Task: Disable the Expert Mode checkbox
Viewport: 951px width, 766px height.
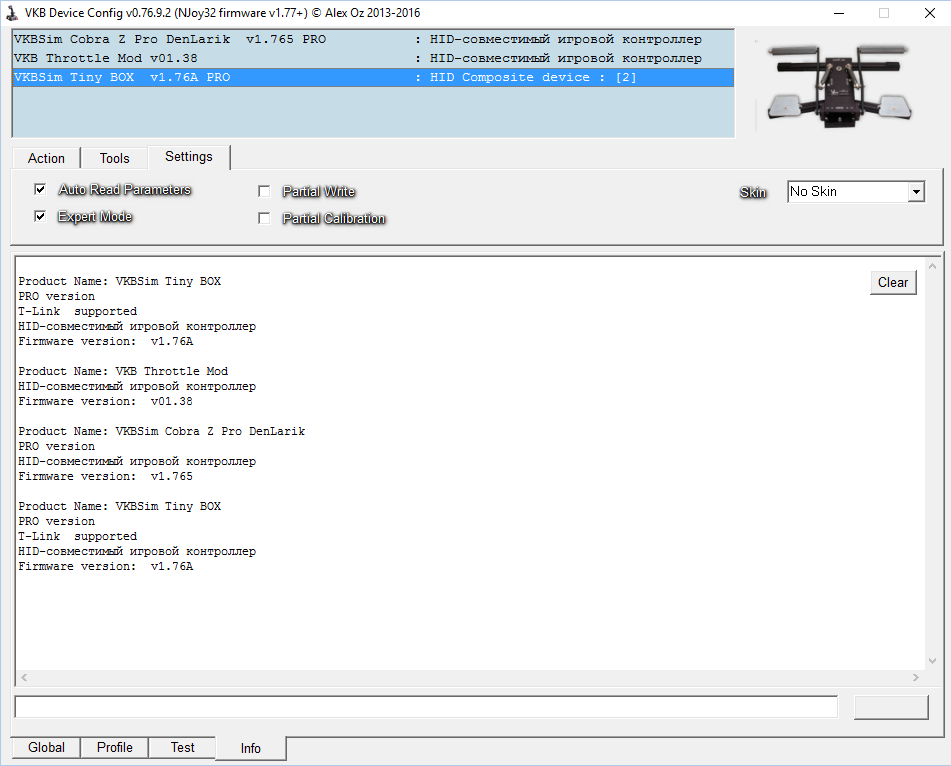Action: pyautogui.click(x=40, y=216)
